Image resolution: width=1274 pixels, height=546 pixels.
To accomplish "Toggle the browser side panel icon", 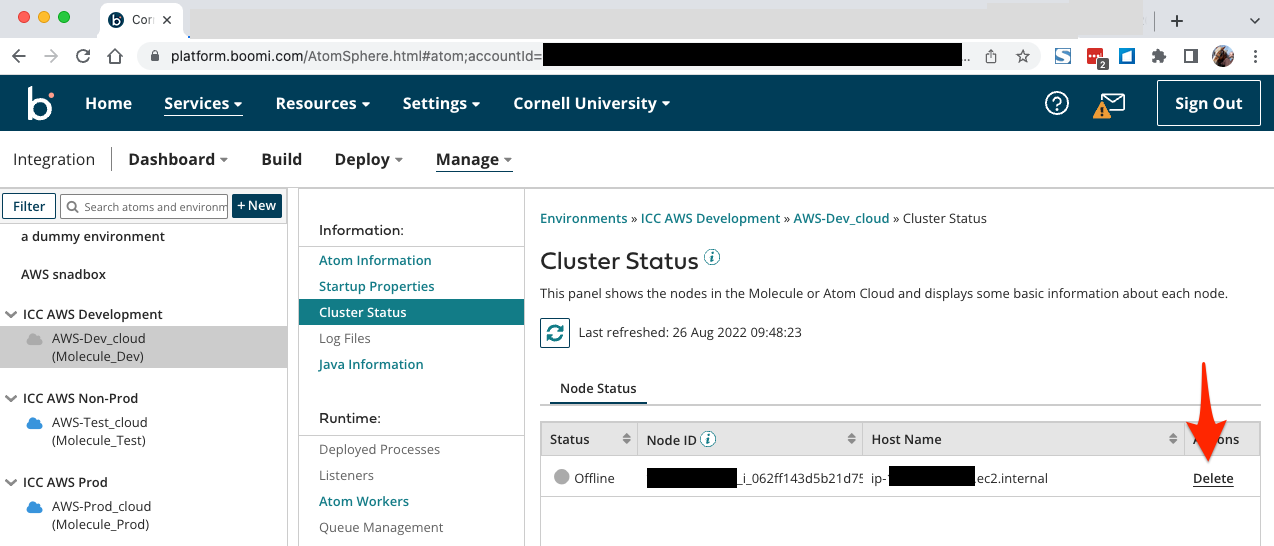I will tap(1190, 57).
